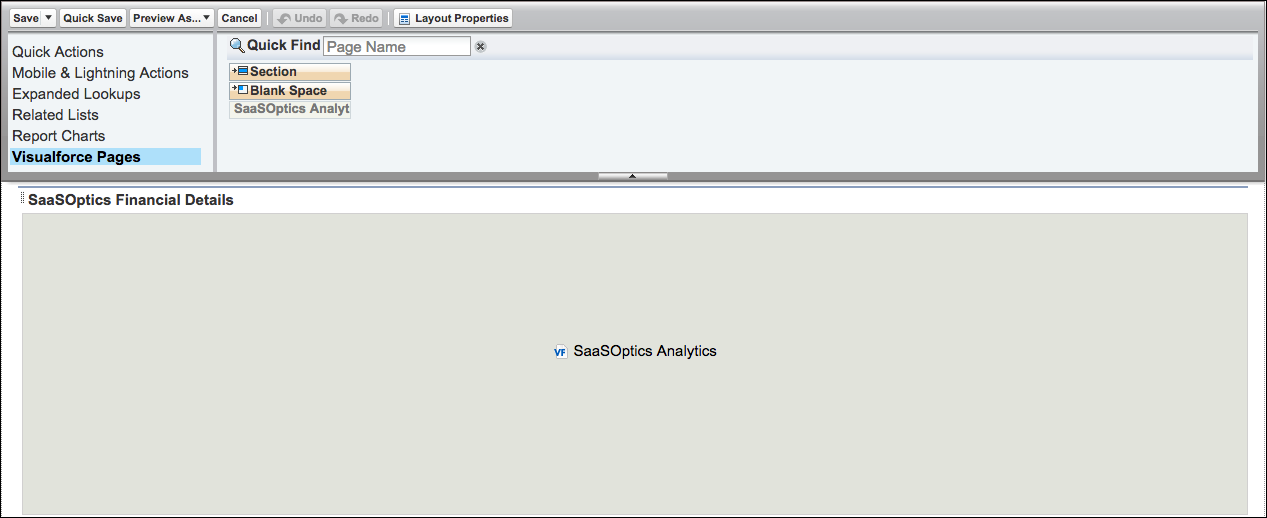Screen dimensions: 1267x518
Task: Clear the Quick Find search
Action: tap(480, 46)
